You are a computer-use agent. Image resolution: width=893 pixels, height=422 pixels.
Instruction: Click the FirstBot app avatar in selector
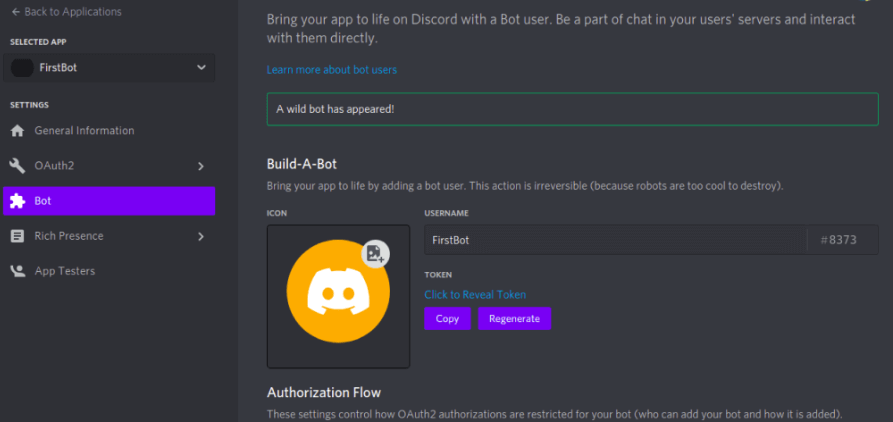tap(22, 68)
